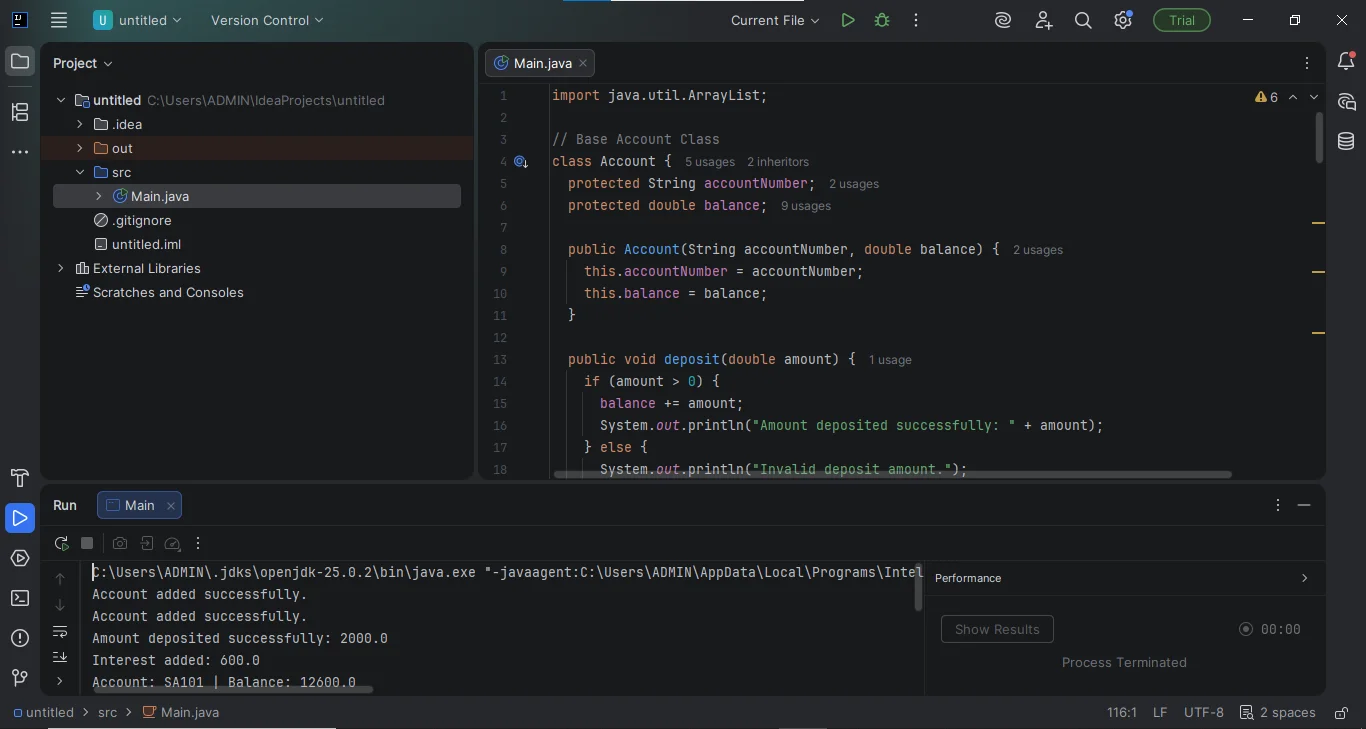Stop the process in the Run toolbar

coord(87,543)
